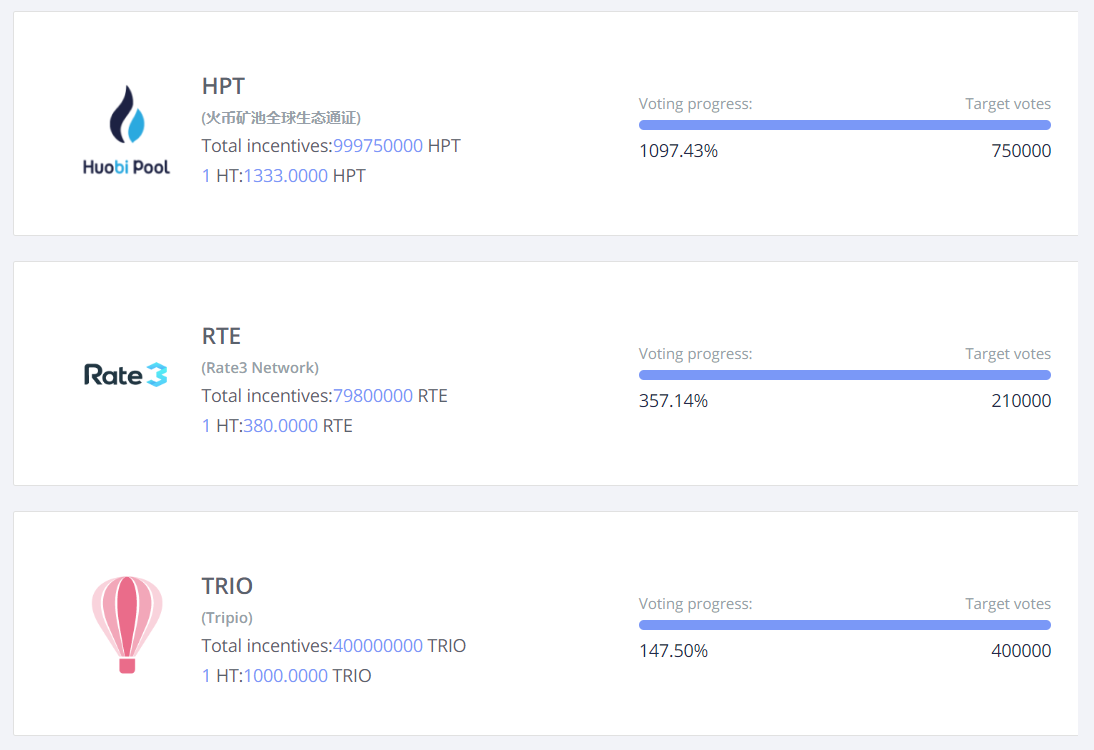Viewport: 1094px width, 750px height.
Task: Click the 1097.43% voting progress value
Action: [678, 151]
